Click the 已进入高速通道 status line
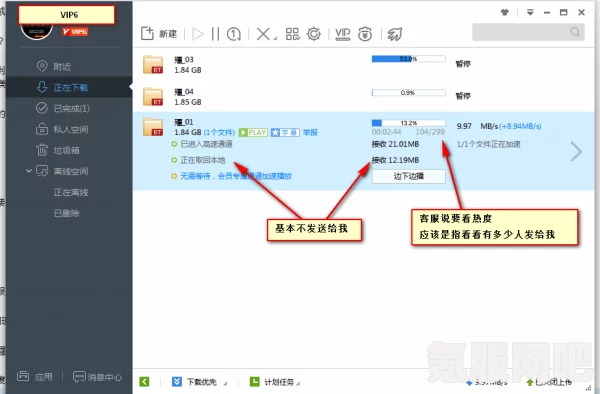The height and width of the screenshot is (394, 600). [x=206, y=144]
